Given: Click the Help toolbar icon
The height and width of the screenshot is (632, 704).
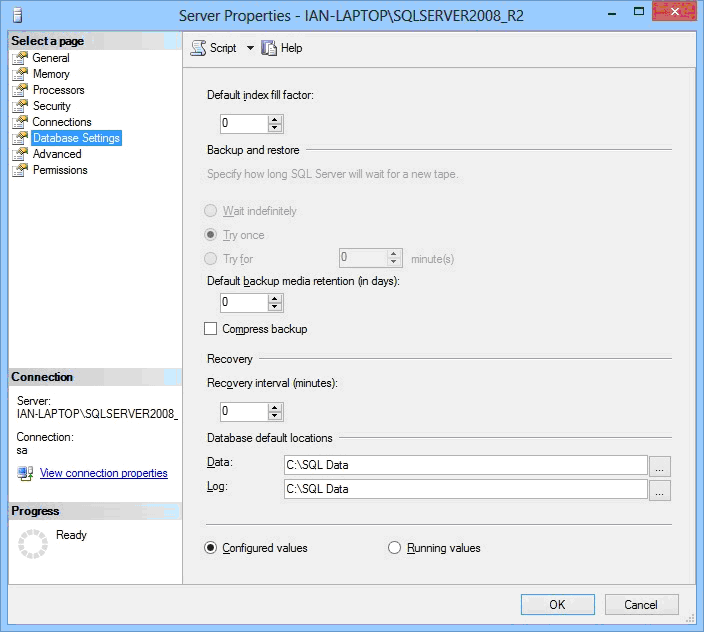Looking at the screenshot, I should coord(269,48).
